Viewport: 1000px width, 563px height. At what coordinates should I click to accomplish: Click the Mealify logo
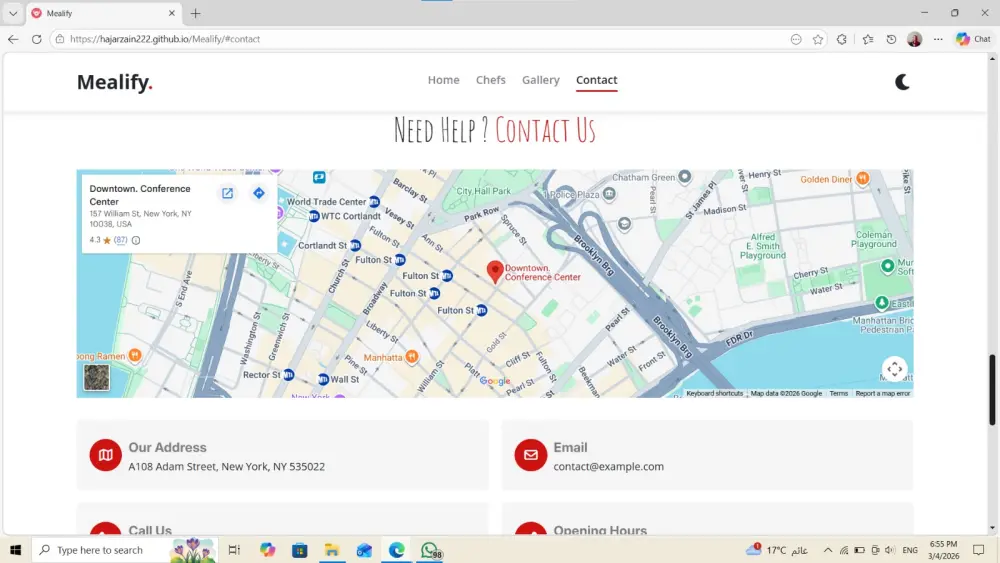(x=115, y=82)
